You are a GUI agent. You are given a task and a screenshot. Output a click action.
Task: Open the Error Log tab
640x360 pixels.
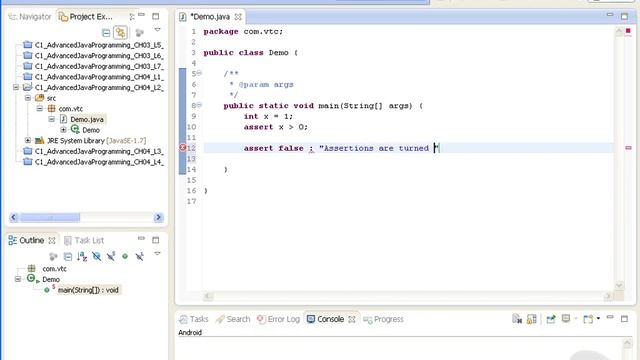tap(279, 319)
